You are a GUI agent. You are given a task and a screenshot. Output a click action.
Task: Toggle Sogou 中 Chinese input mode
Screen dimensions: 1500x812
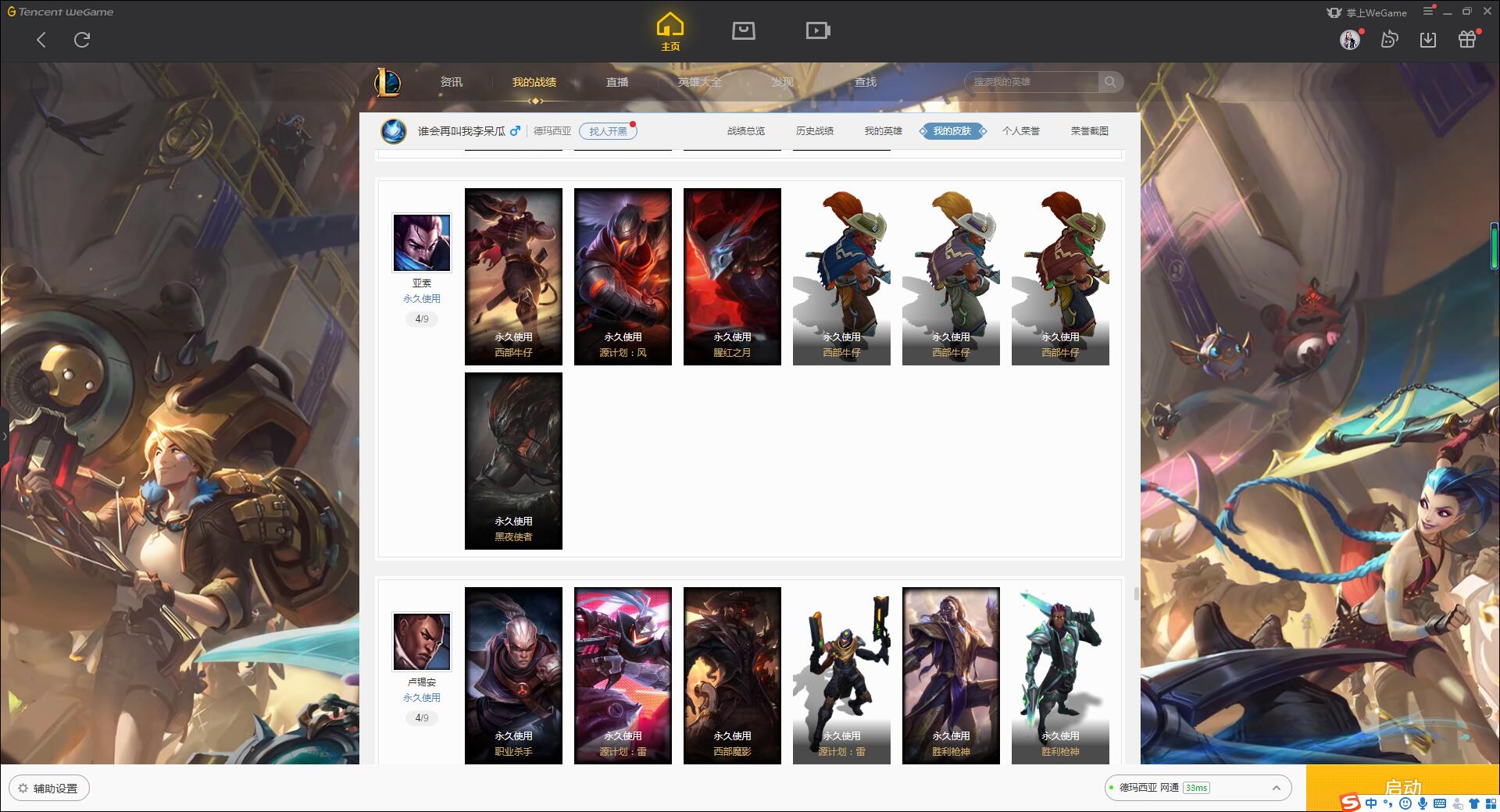(1371, 803)
